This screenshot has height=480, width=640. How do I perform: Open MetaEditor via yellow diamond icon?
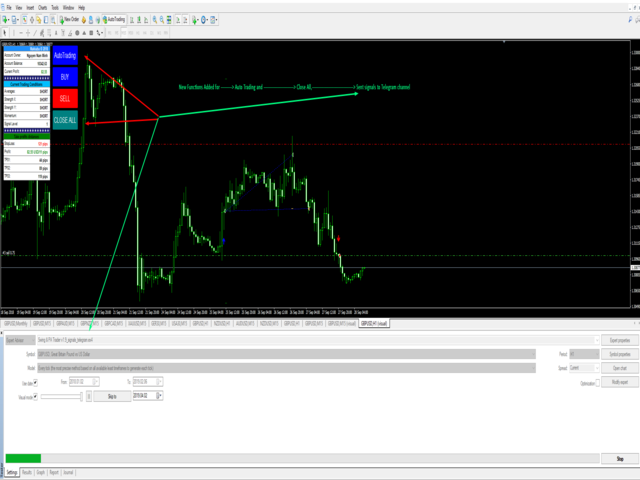[84, 20]
